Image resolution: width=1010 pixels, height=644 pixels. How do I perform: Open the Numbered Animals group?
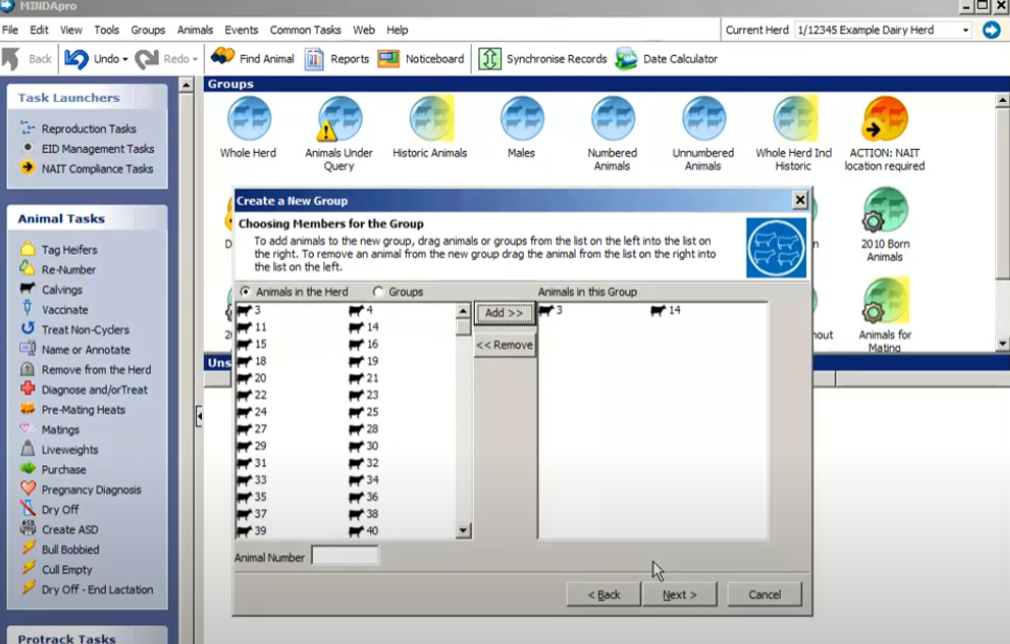613,119
